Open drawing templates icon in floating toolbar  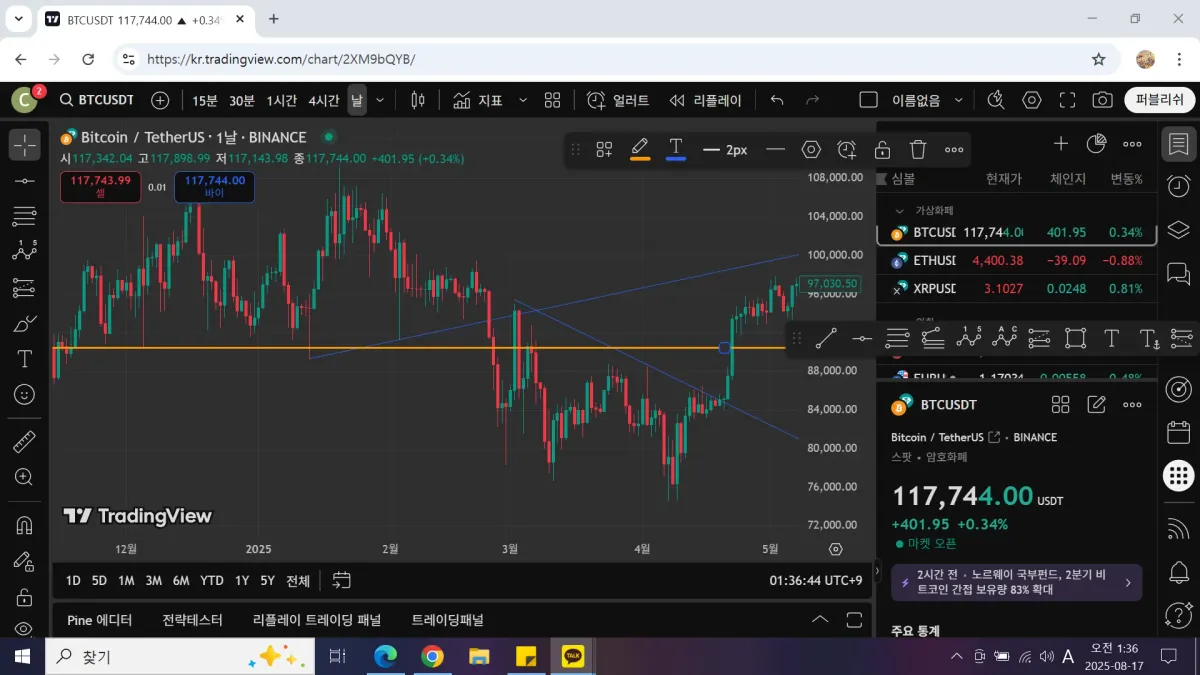604,150
